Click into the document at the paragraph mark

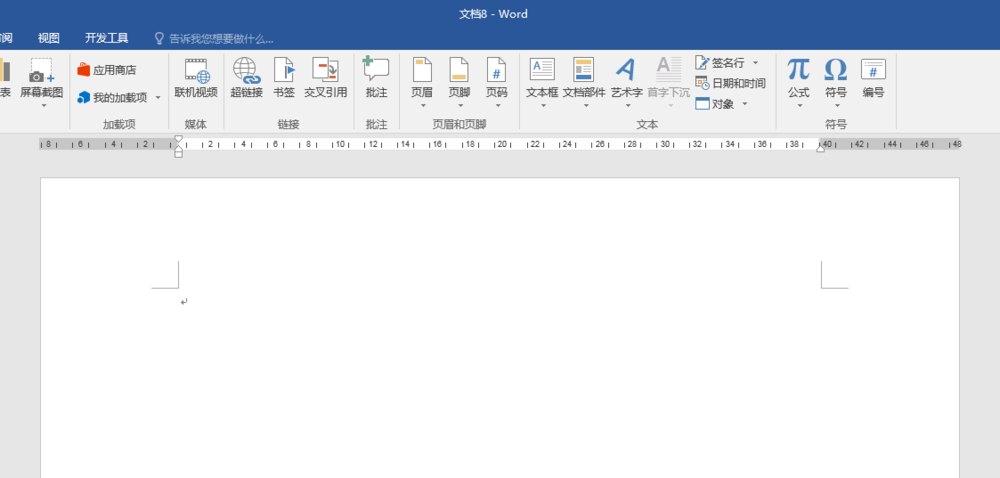click(x=184, y=301)
